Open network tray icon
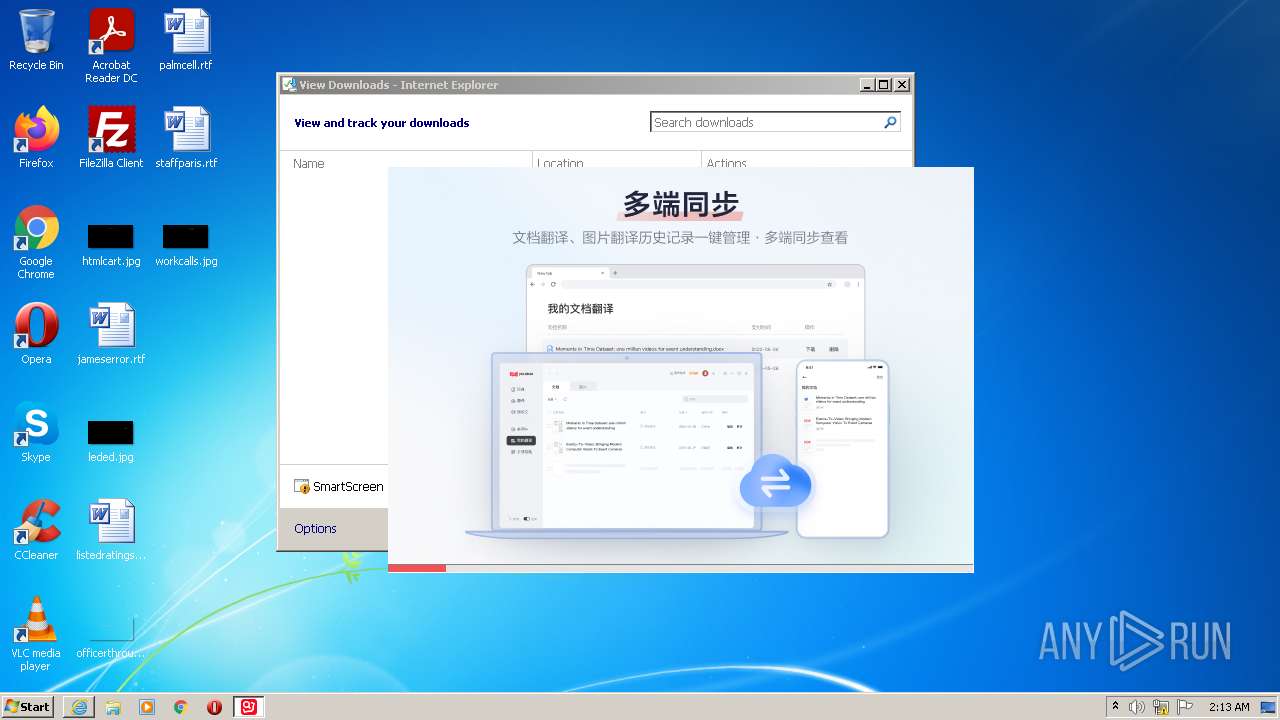The image size is (1280, 720). point(1161,707)
